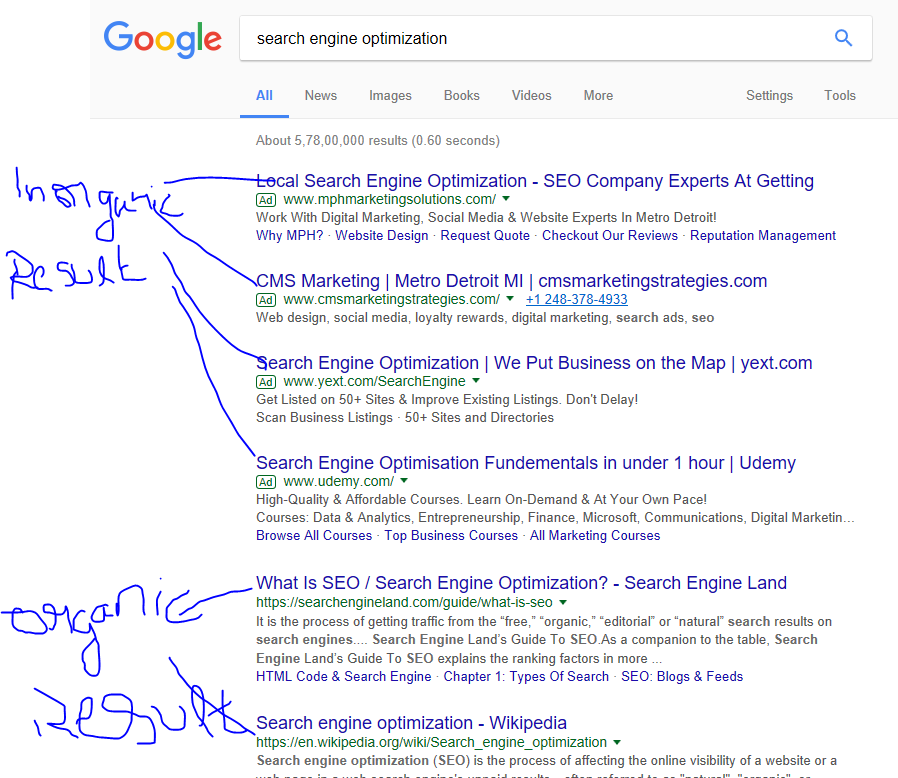The image size is (898, 778).
Task: Open the More search categories dropdown
Action: pyautogui.click(x=598, y=95)
